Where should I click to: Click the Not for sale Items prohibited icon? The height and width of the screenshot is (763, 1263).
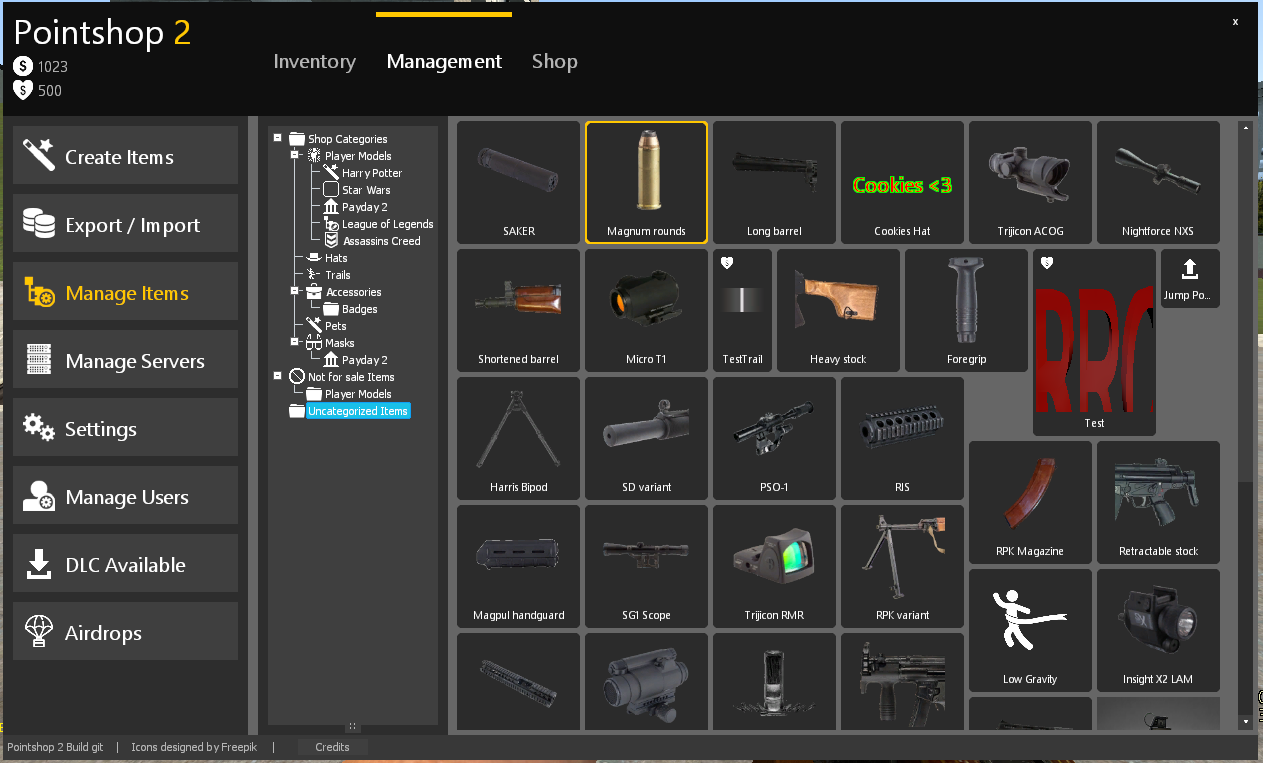[x=297, y=377]
